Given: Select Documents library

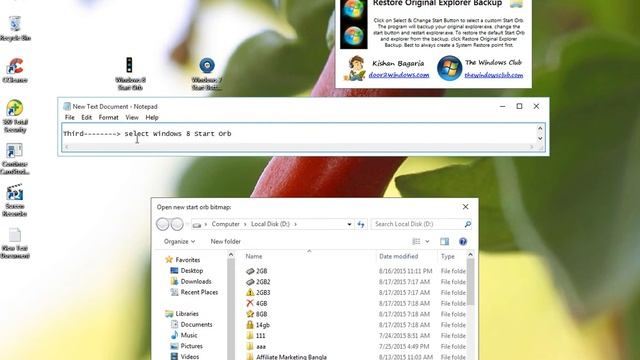Looking at the screenshot, I should 191,324.
